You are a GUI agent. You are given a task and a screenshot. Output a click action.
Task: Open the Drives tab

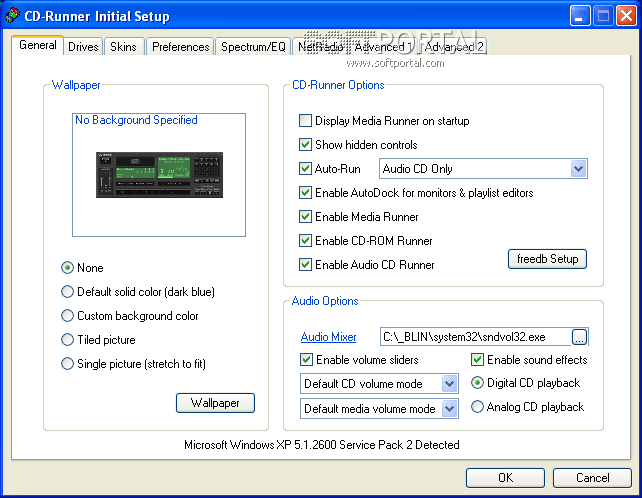click(83, 47)
